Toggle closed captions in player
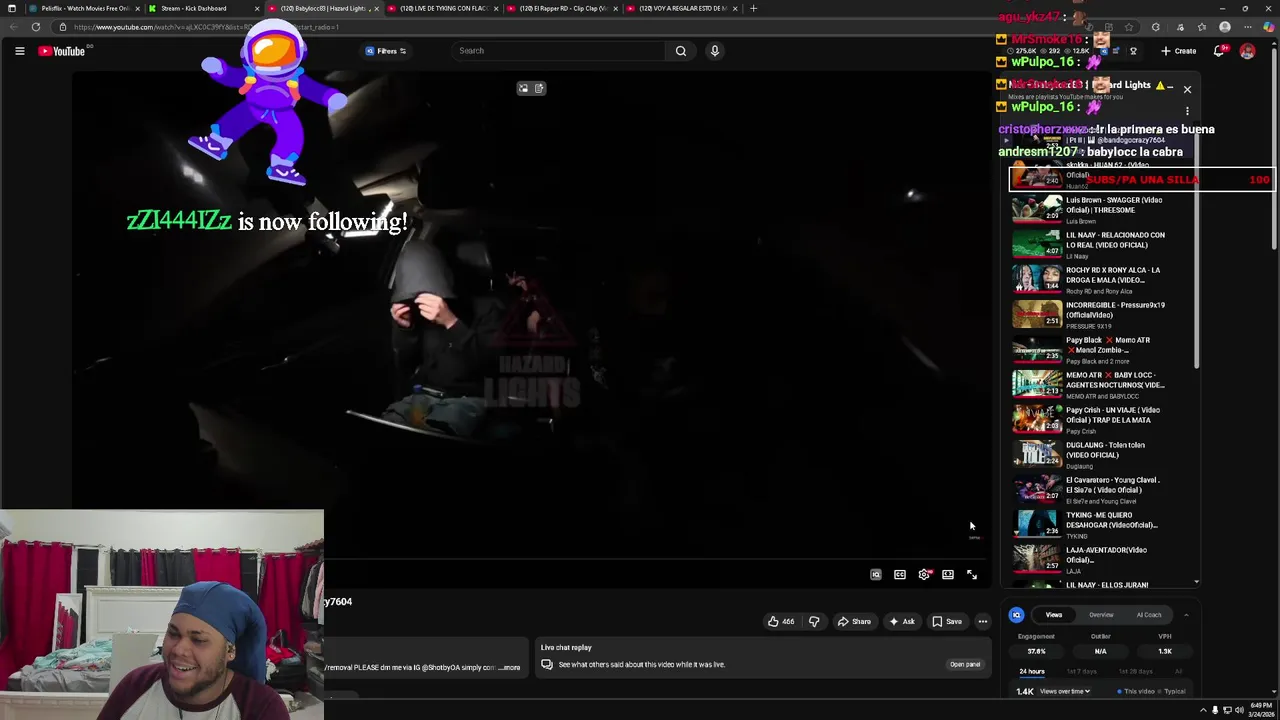The width and height of the screenshot is (1280, 720). (x=900, y=575)
